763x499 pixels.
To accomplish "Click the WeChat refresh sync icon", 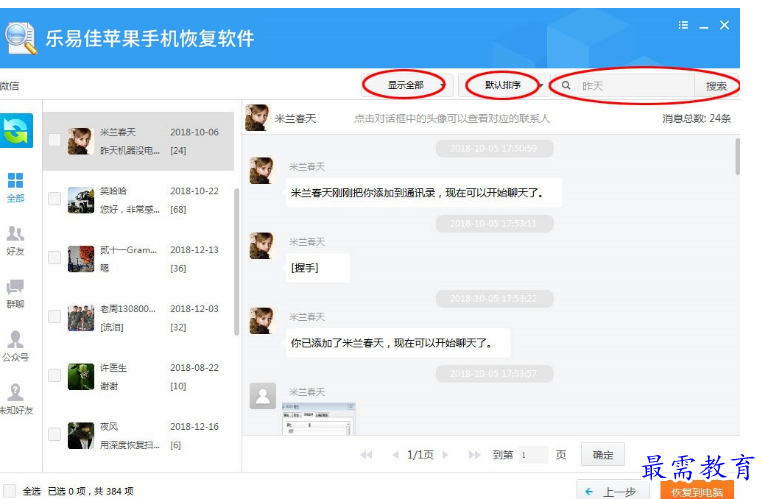I will point(16,130).
